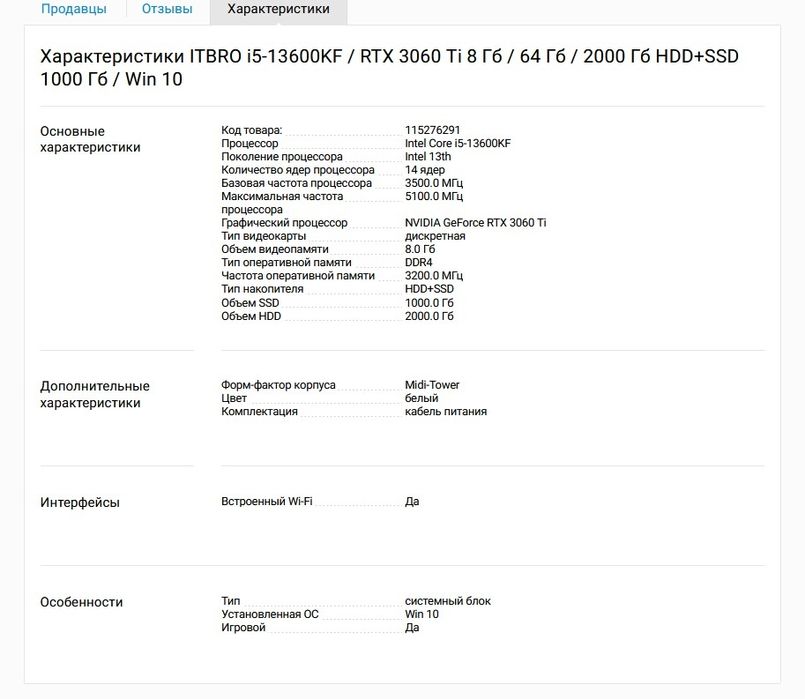Select the Объем видеопамяти label

(275, 249)
